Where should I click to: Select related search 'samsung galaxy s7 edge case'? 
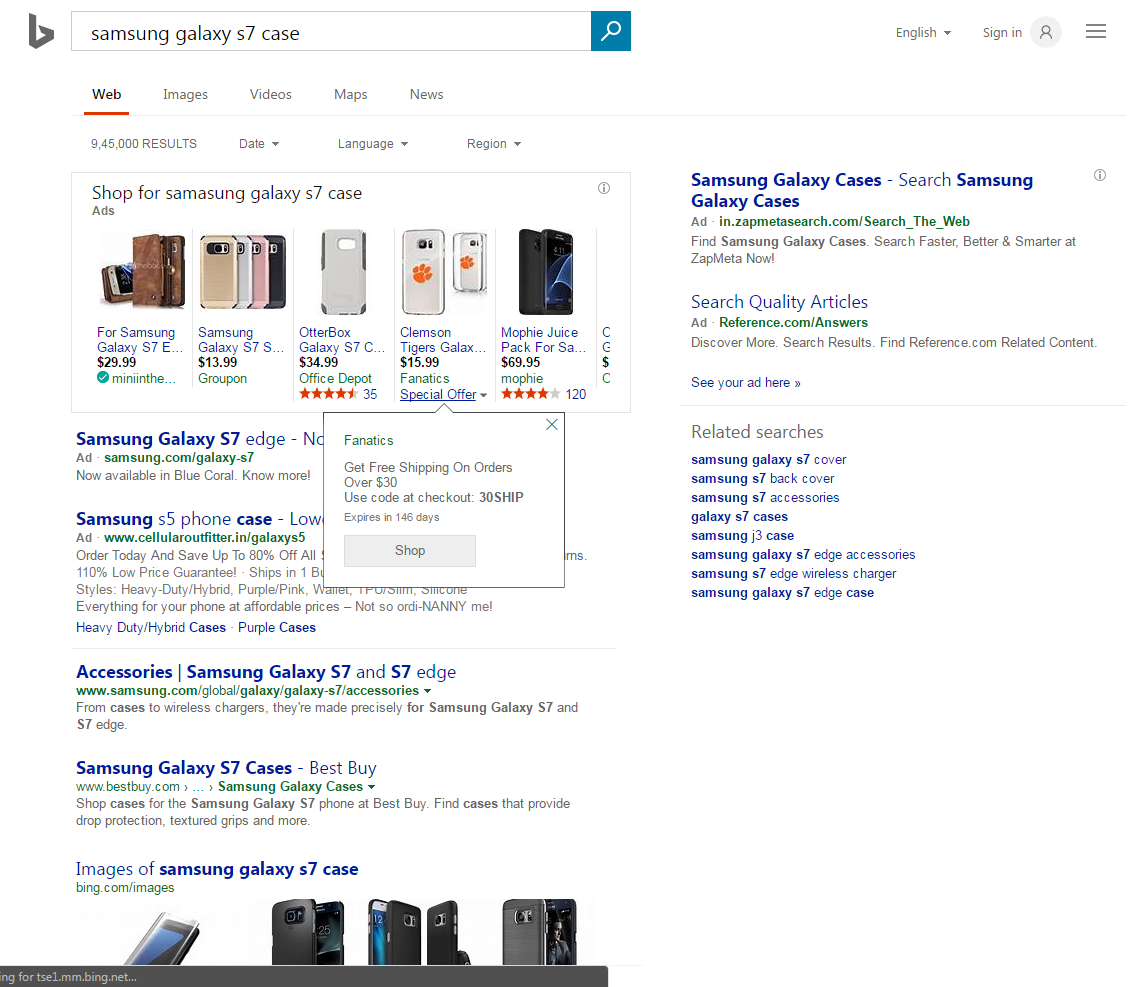point(782,593)
